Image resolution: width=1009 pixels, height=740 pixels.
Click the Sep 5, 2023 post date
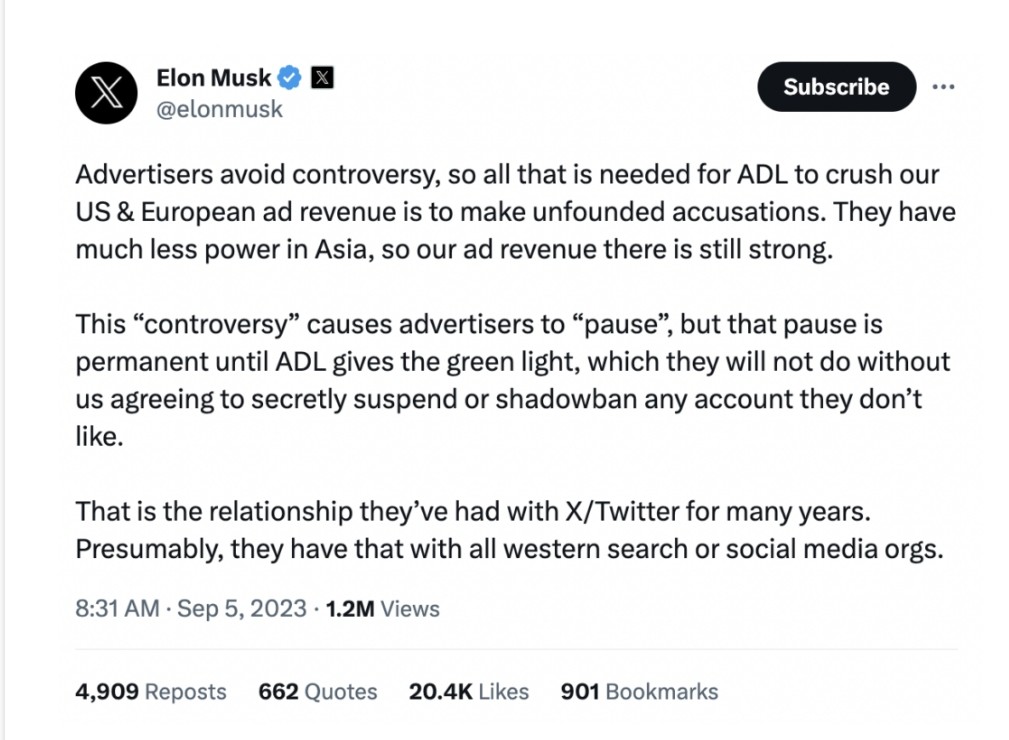point(241,608)
